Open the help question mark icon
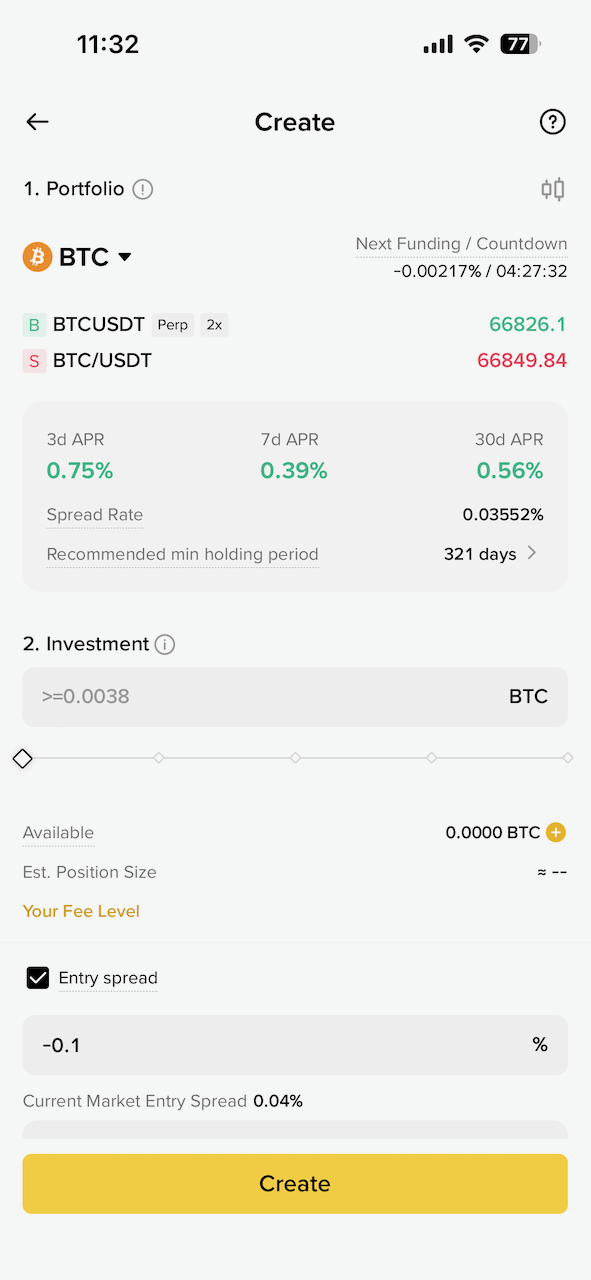This screenshot has height=1280, width=591. click(552, 122)
